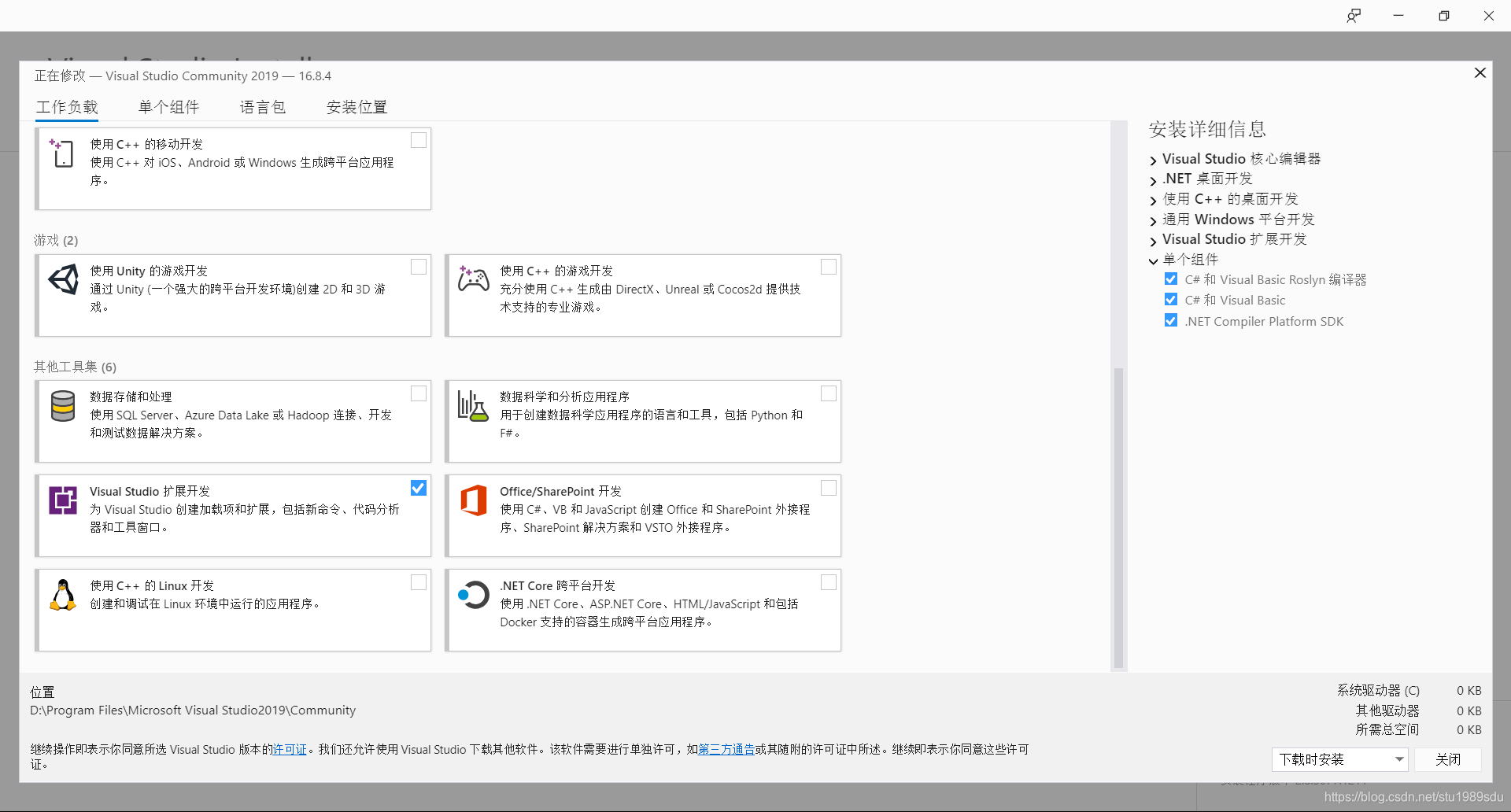Screen dimensions: 1511x812
Task: Click the 系统驱动器 (C) label
Action: [1378, 690]
